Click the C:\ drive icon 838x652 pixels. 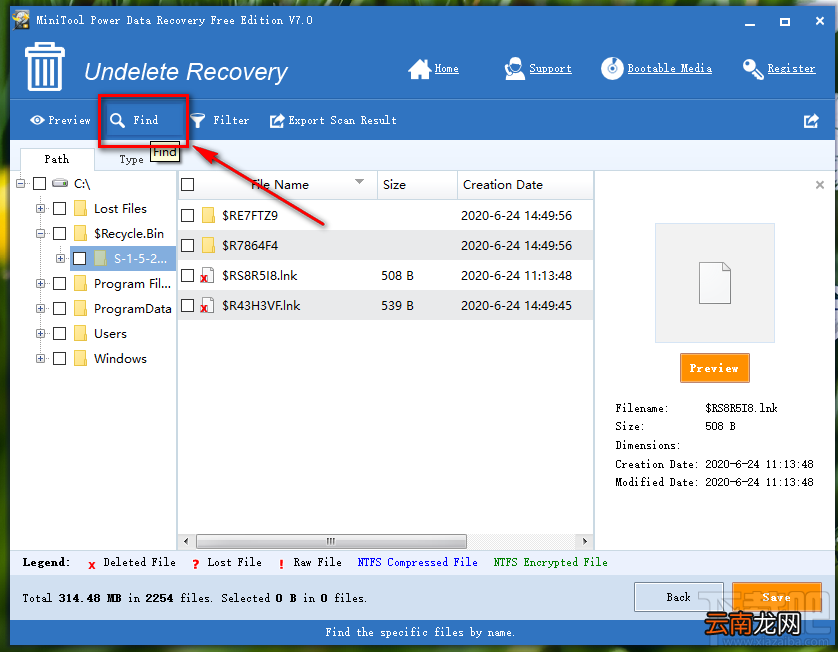(x=60, y=183)
